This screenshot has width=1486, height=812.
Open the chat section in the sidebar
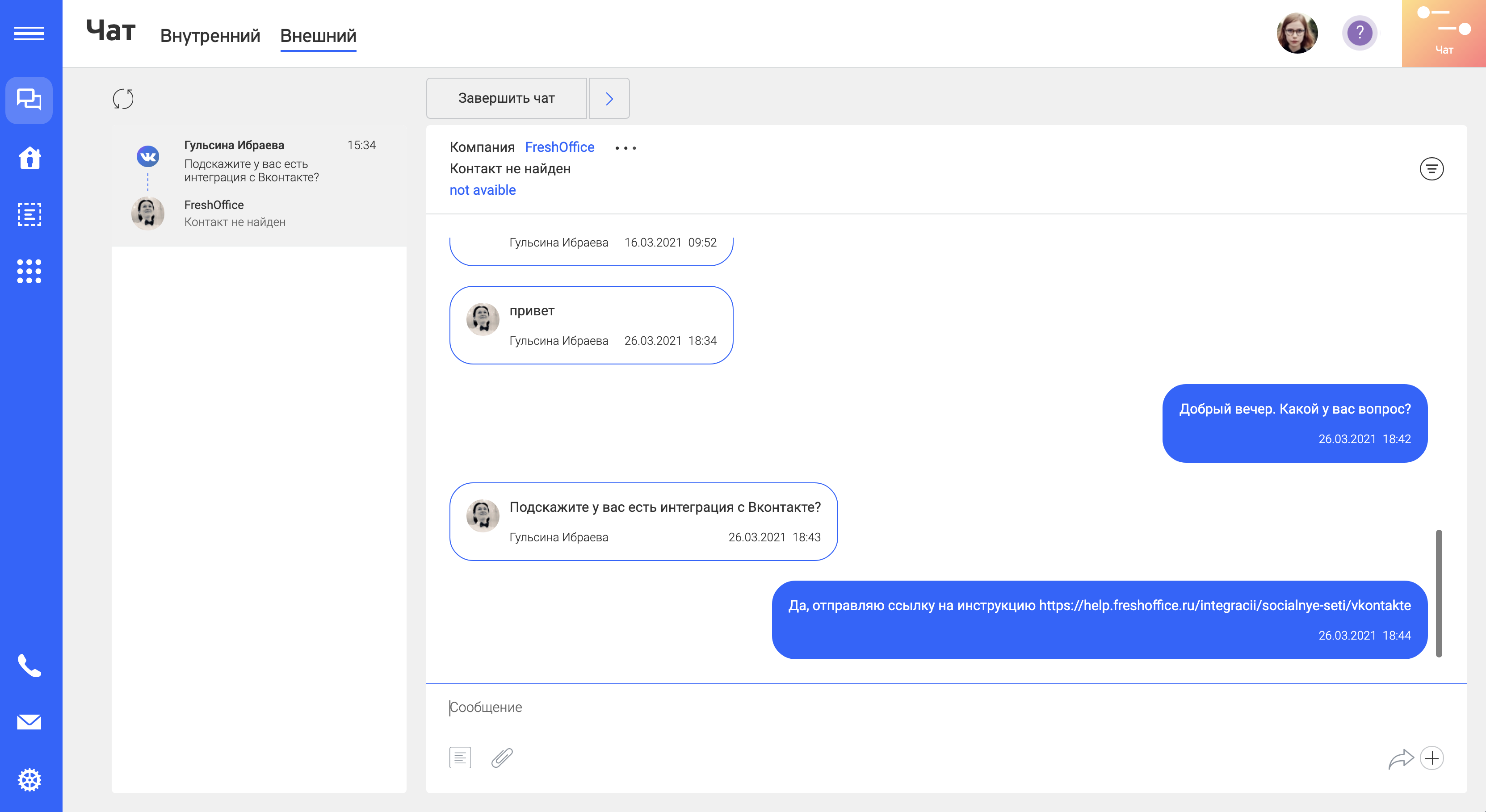pyautogui.click(x=29, y=100)
